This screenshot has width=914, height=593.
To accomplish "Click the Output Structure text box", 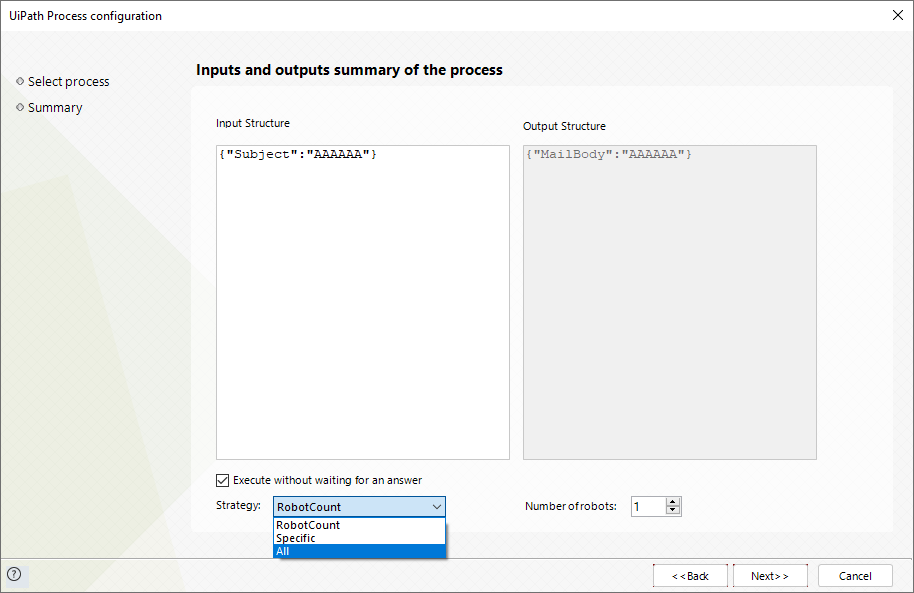I will coord(670,302).
